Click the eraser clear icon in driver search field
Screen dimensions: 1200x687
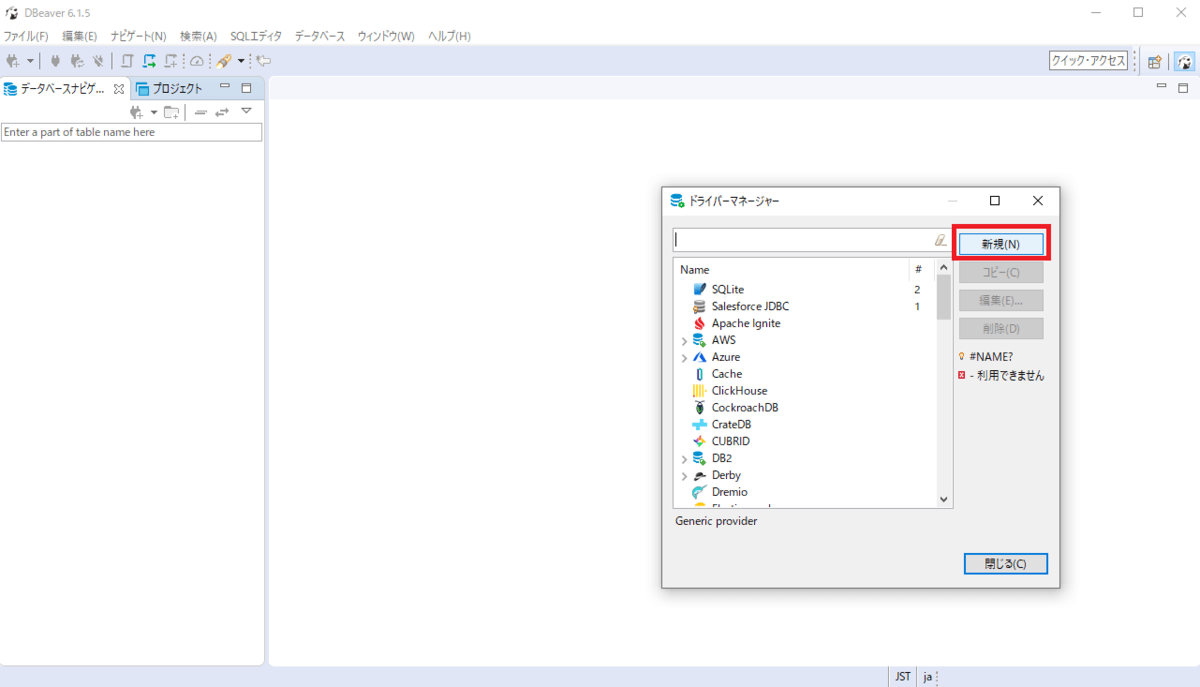[x=940, y=240]
